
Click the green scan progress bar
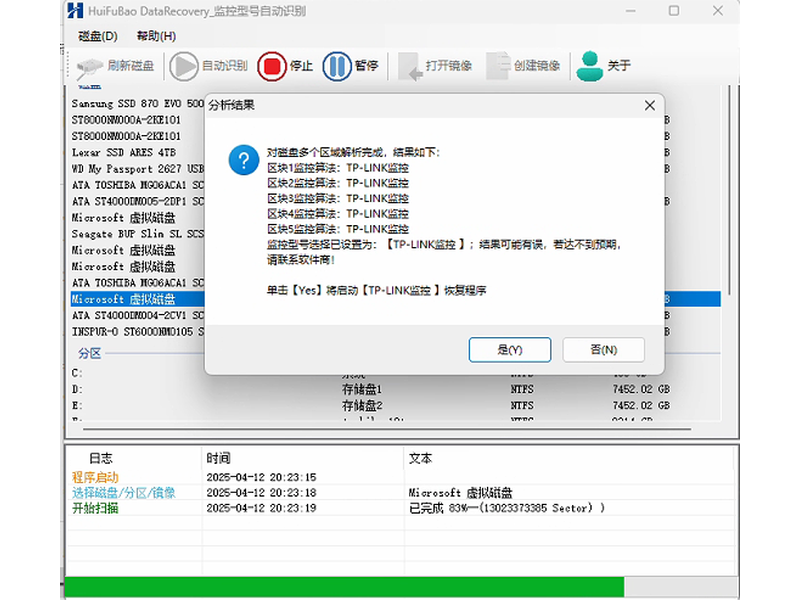pos(344,587)
